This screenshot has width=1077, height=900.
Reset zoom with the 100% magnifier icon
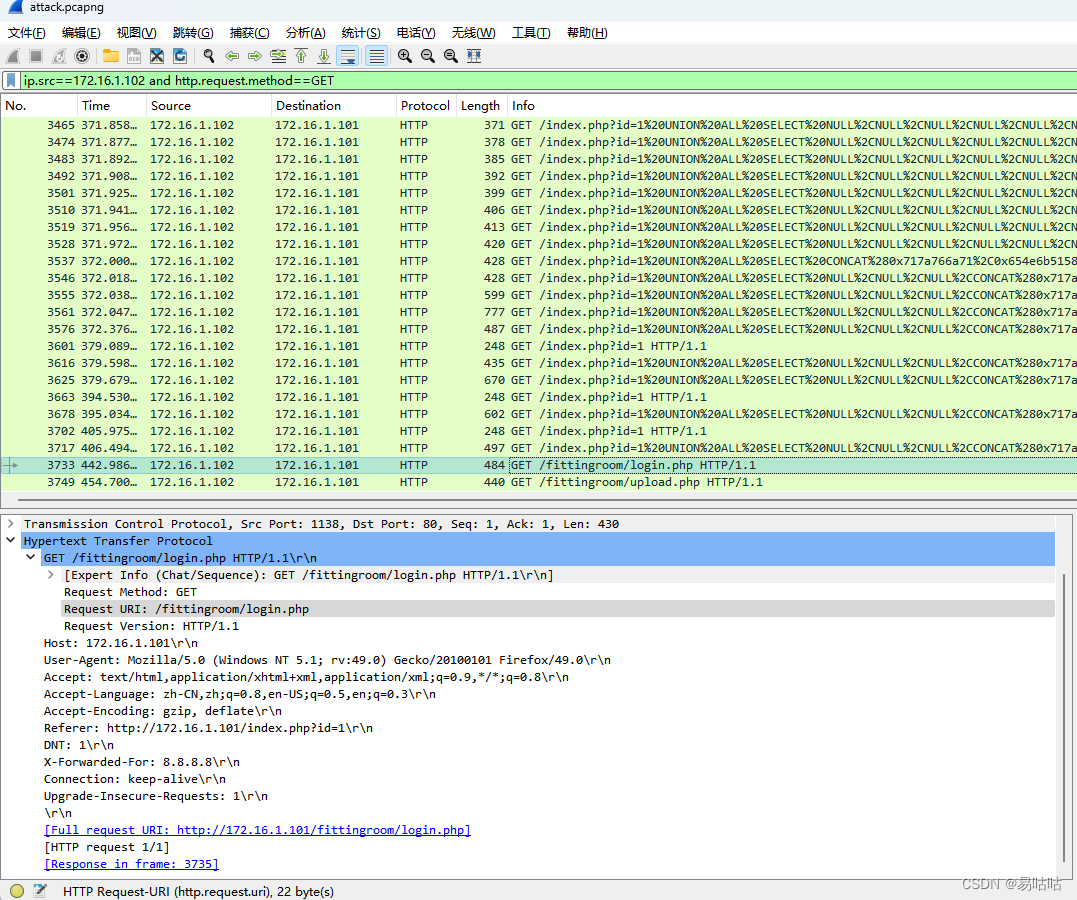(x=449, y=56)
